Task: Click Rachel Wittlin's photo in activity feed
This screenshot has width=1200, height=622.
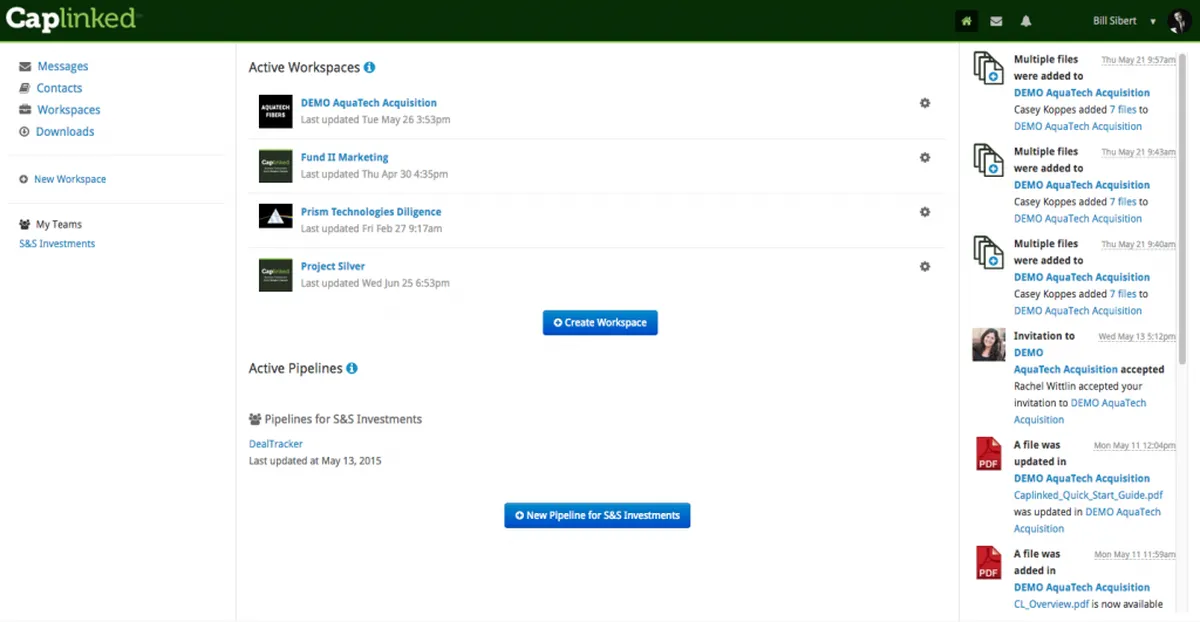Action: [x=988, y=344]
